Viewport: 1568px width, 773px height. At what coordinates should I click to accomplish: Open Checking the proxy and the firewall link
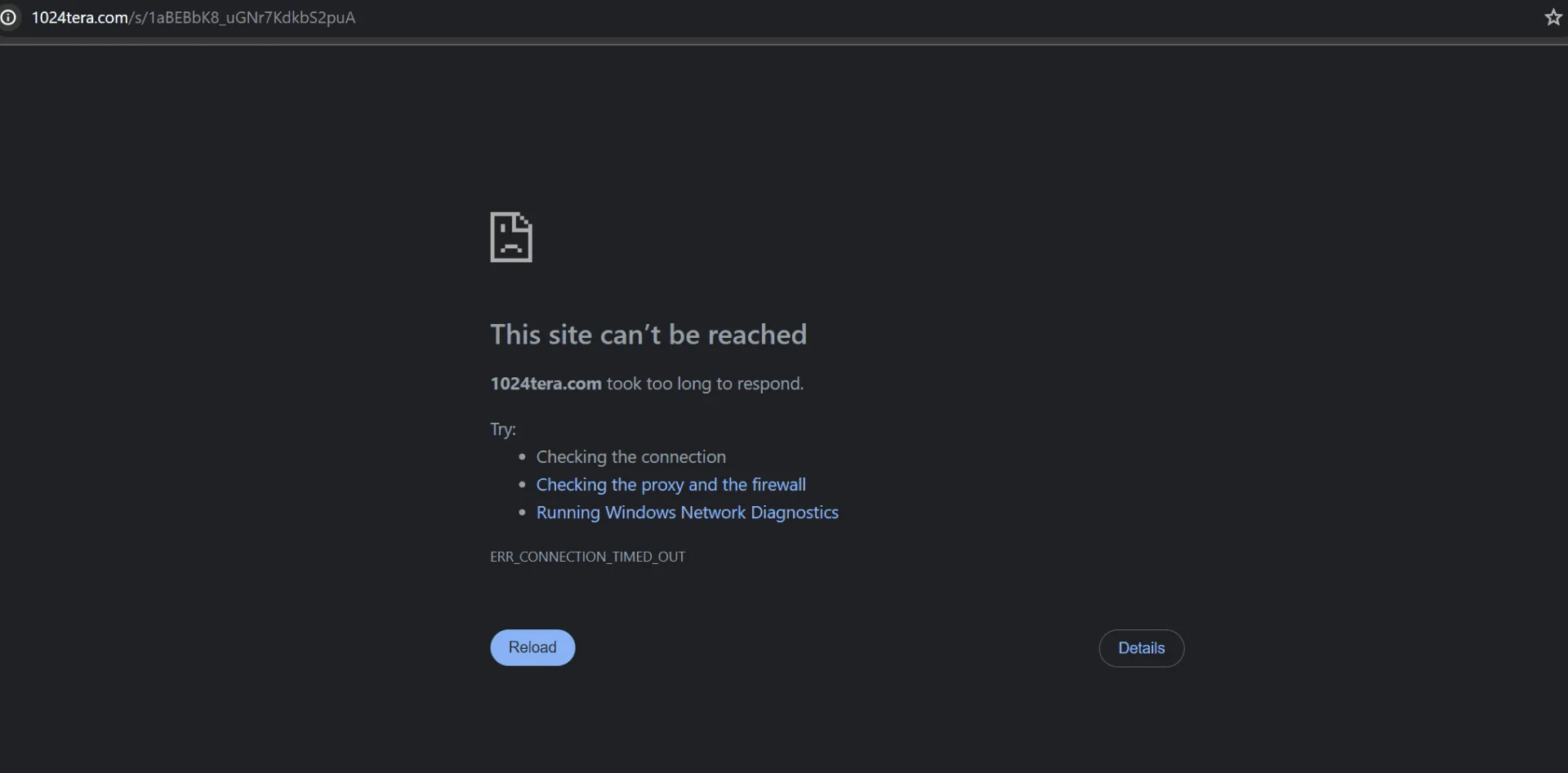click(670, 485)
